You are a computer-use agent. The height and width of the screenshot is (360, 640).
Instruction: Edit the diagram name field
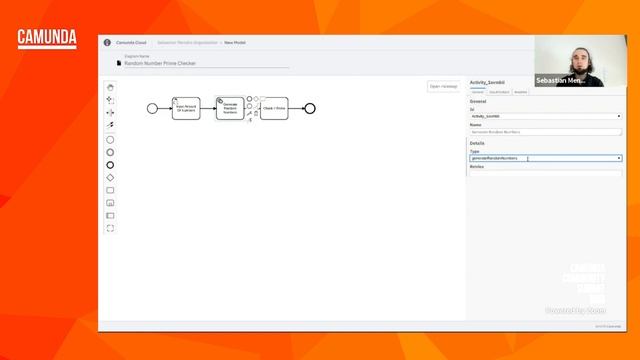(206, 63)
